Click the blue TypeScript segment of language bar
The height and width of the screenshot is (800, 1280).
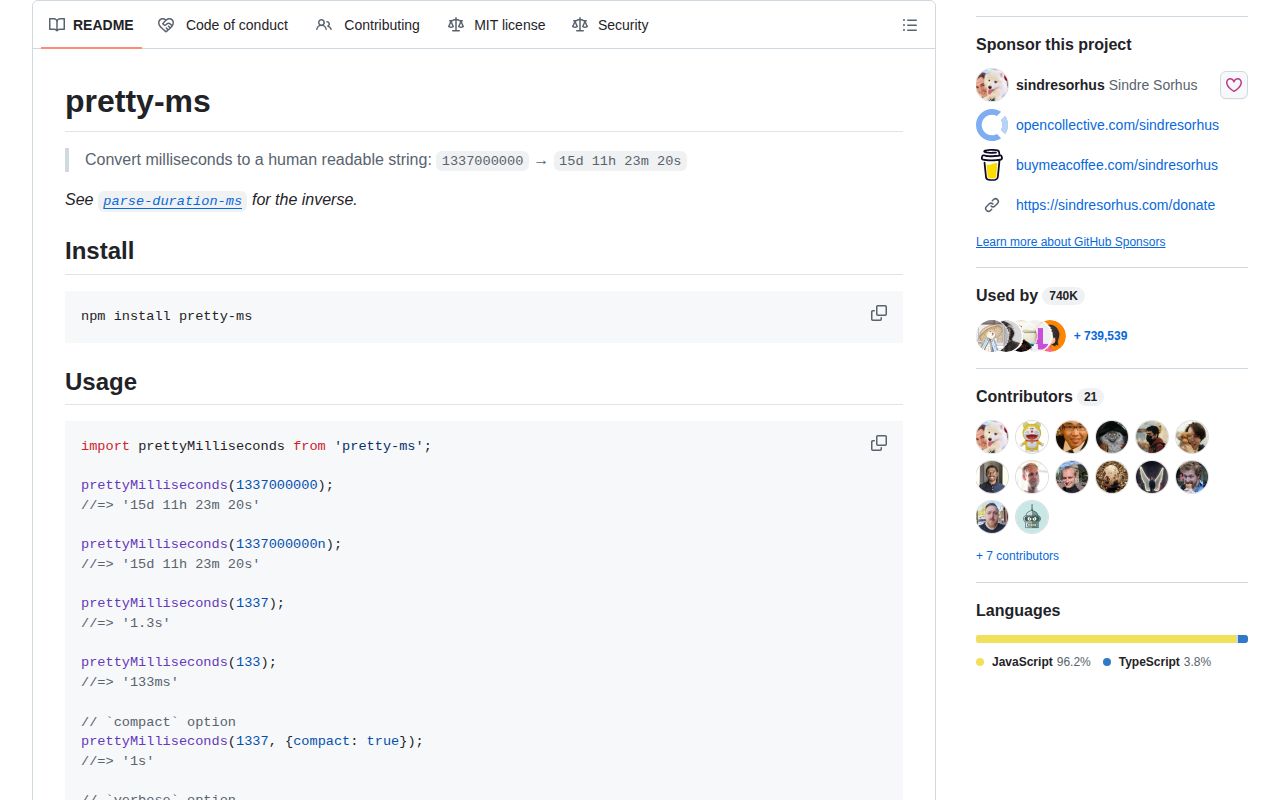tap(1243, 639)
